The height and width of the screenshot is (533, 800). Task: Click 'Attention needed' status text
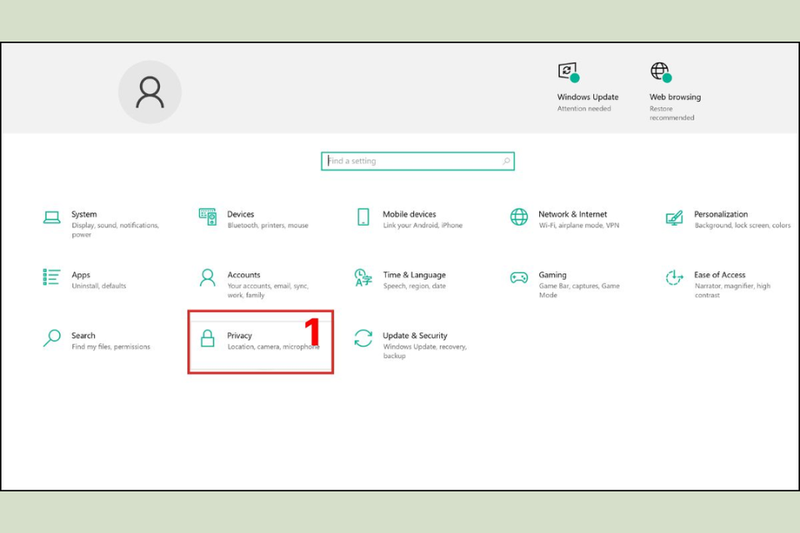coord(584,109)
